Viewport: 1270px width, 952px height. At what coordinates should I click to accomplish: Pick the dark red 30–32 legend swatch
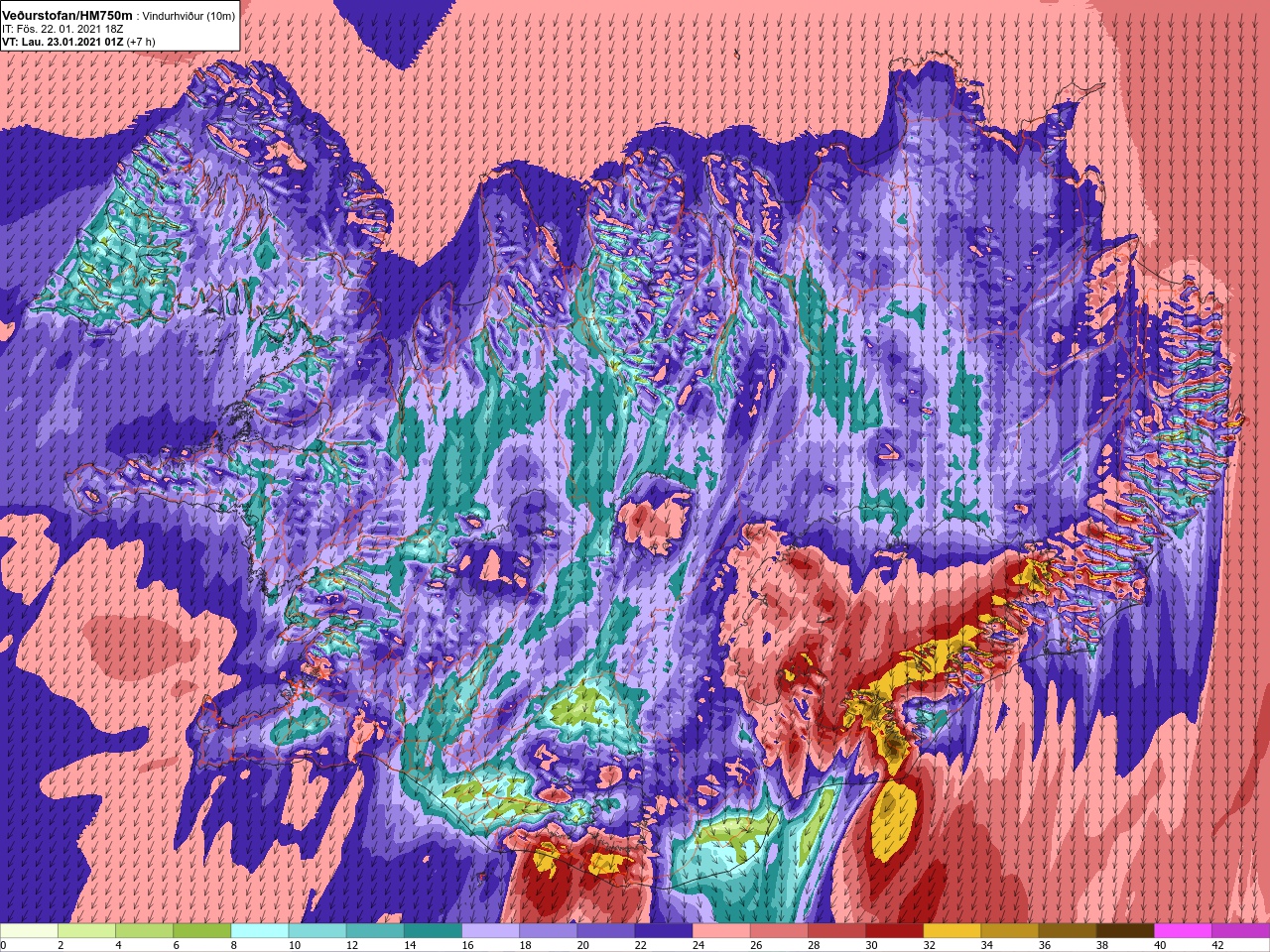tap(894, 931)
